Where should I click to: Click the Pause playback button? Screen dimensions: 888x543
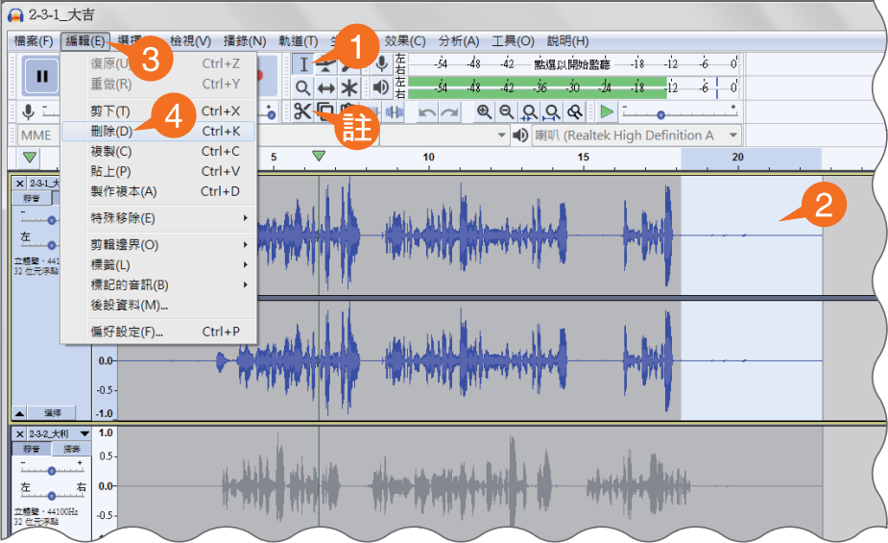tap(41, 76)
